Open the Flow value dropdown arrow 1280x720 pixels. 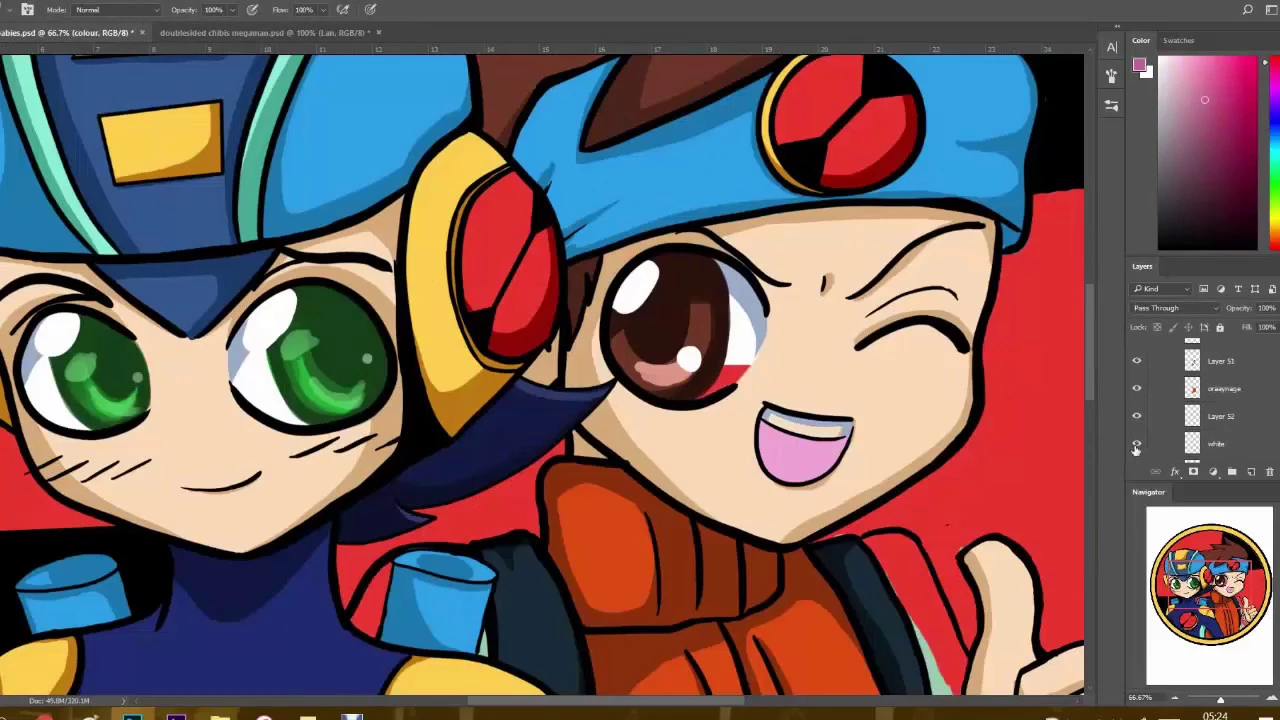pos(324,10)
